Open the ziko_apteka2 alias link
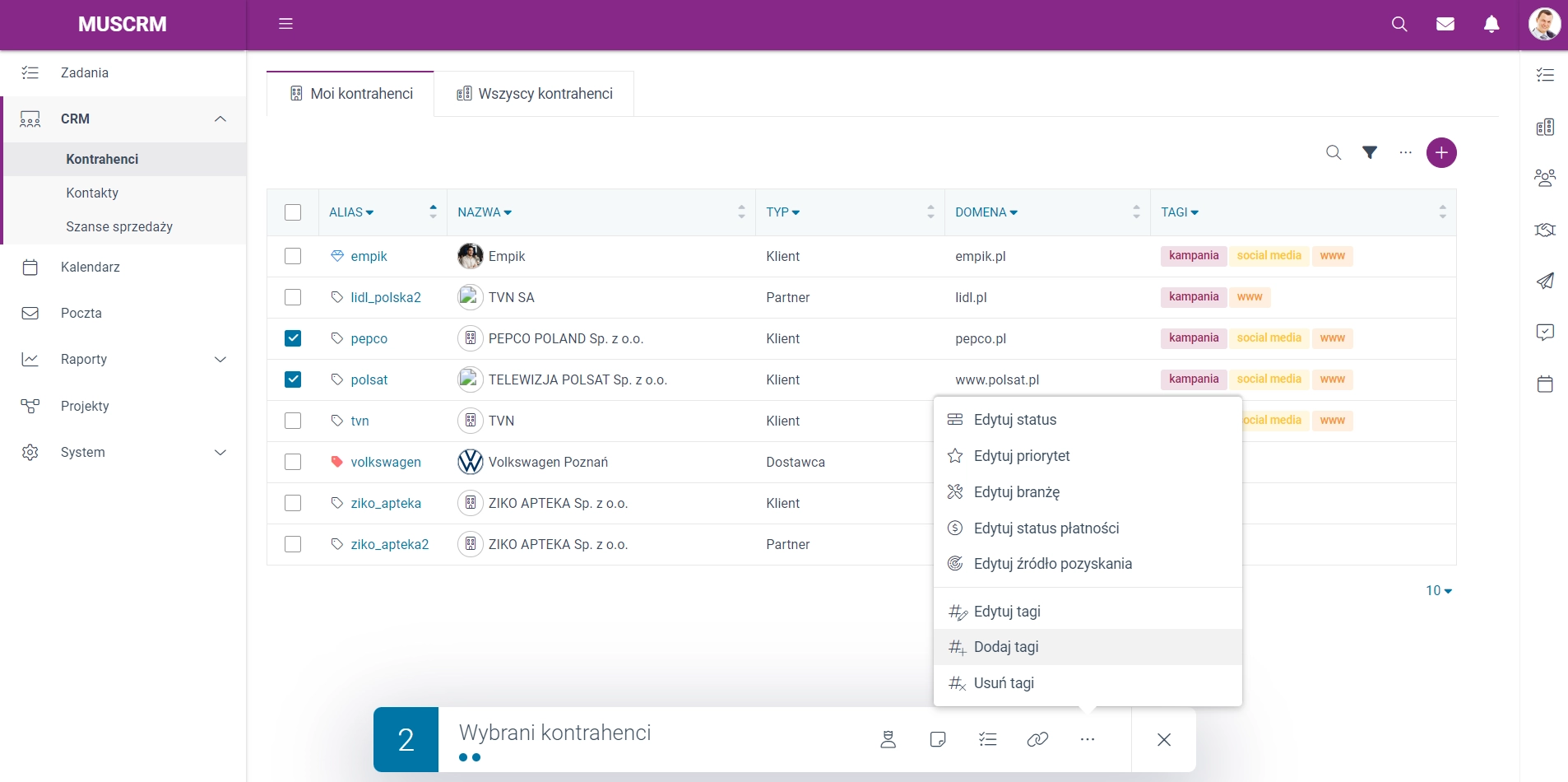1568x782 pixels. [389, 544]
